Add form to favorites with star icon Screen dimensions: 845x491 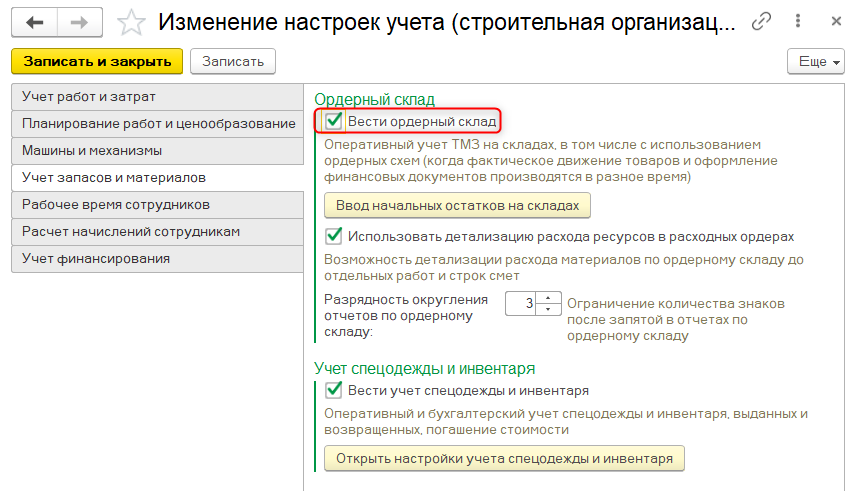click(131, 22)
